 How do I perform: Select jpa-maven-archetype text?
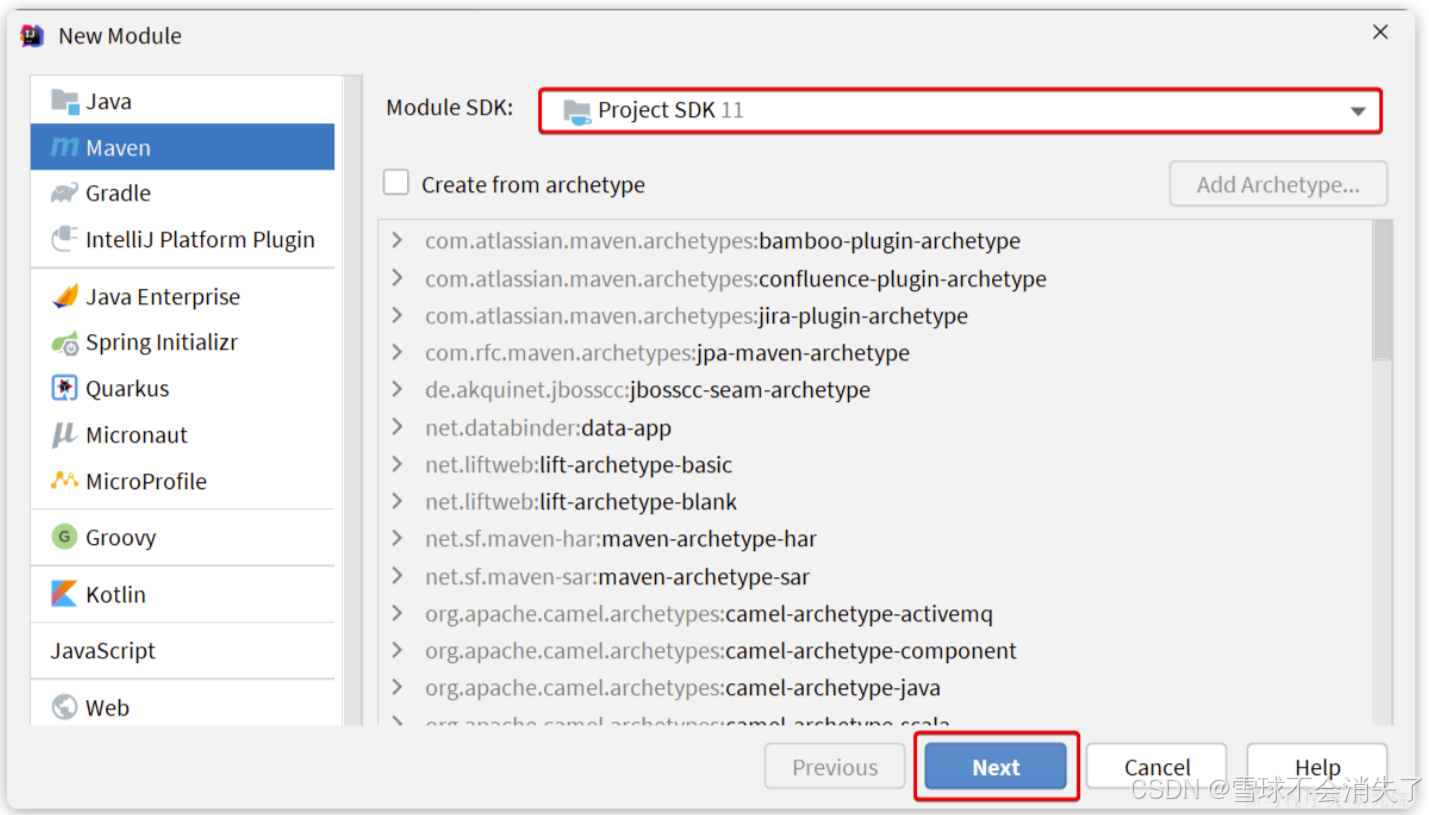click(x=803, y=353)
